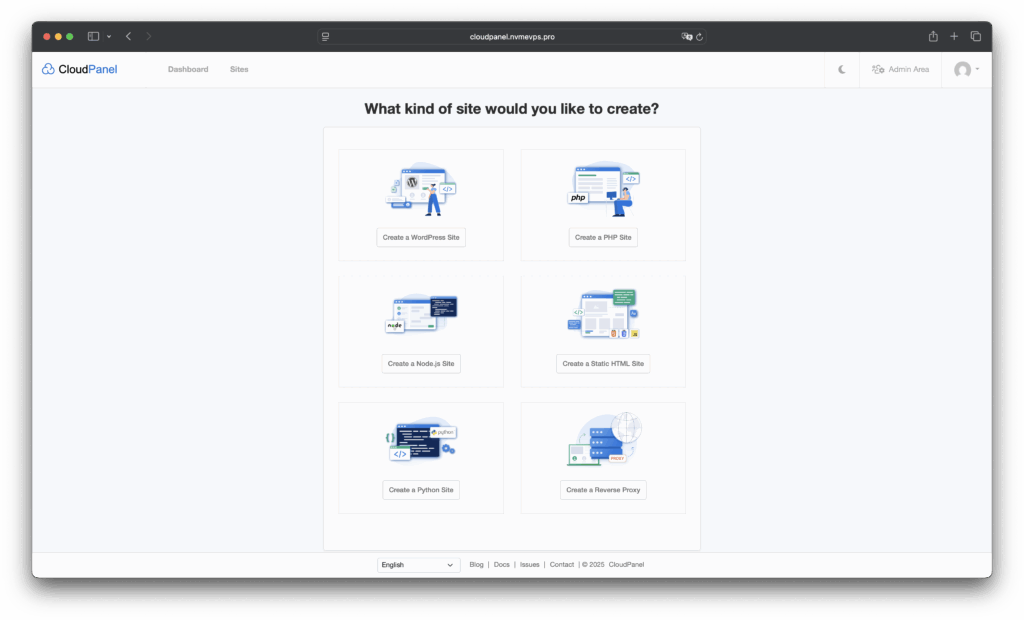The image size is (1024, 620).
Task: Open a new tab with plus icon
Action: point(954,36)
